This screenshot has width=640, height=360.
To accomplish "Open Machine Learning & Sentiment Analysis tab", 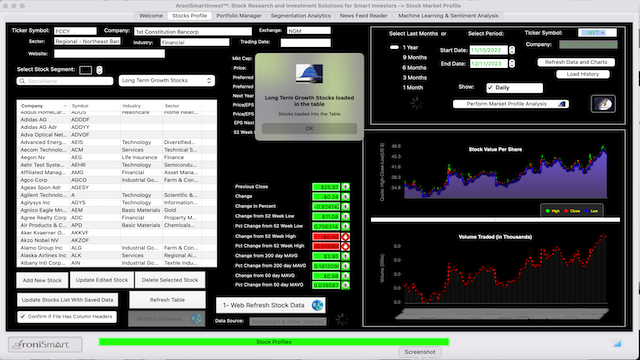I will coord(448,16).
